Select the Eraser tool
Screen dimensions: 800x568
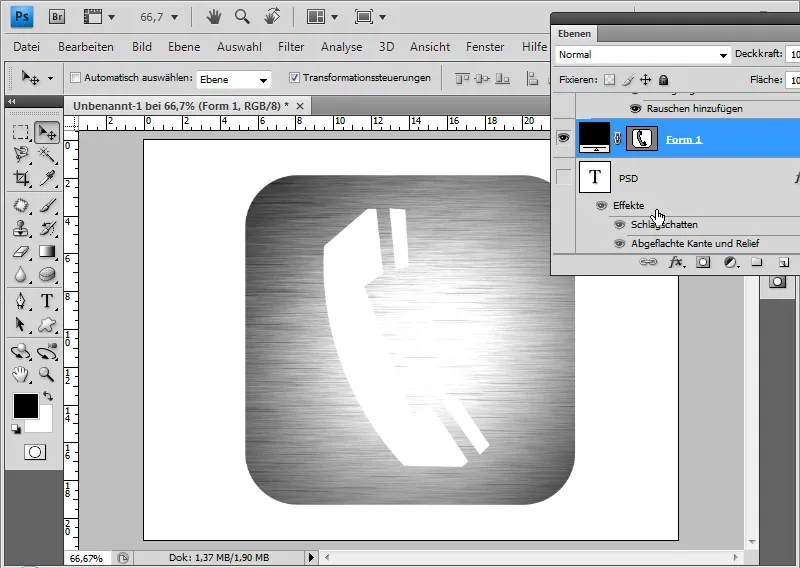[20, 252]
